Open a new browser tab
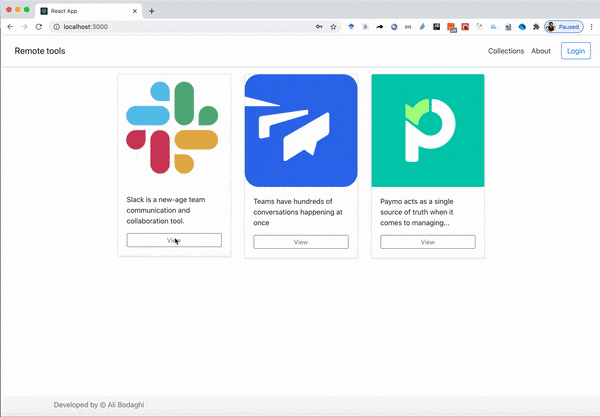 [x=152, y=11]
